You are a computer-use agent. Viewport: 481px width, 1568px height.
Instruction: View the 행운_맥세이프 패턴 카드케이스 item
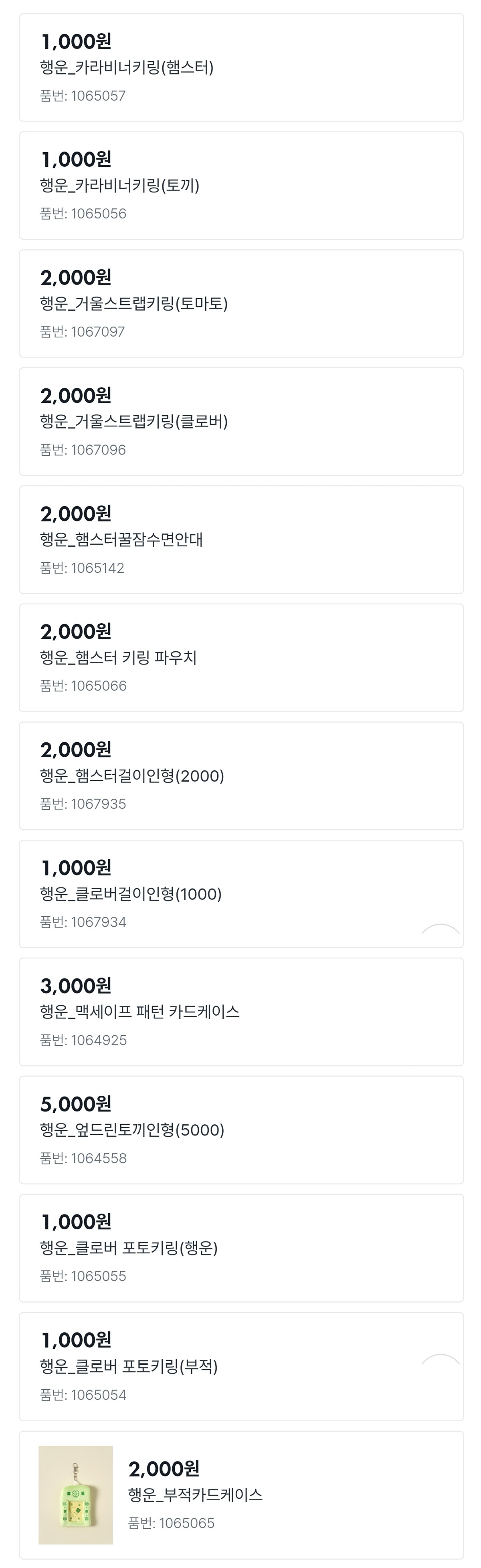click(140, 1012)
